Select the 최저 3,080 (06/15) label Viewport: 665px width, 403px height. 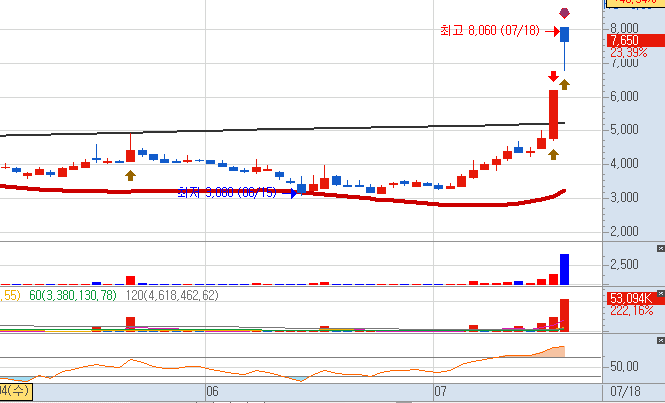[227, 192]
